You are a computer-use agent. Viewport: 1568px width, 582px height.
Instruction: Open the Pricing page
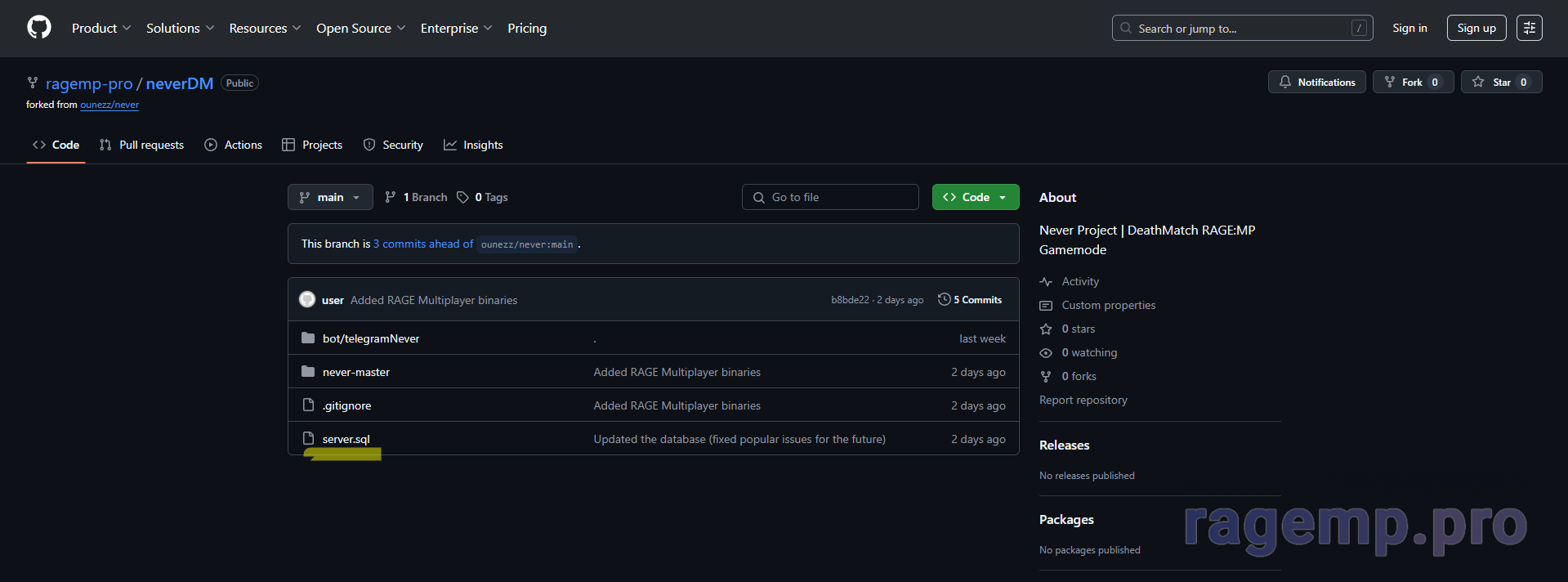pos(527,28)
